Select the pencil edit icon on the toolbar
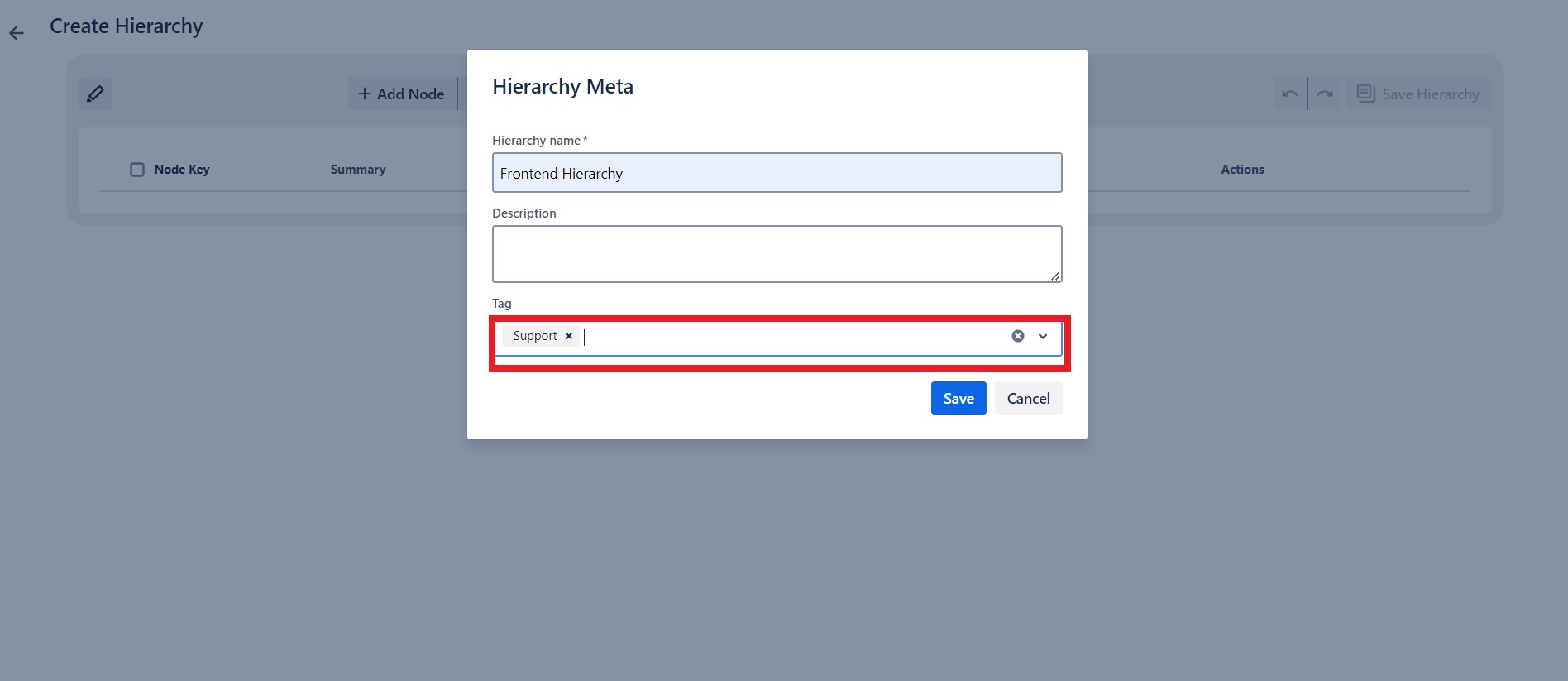This screenshot has height=681, width=1568. [x=95, y=94]
